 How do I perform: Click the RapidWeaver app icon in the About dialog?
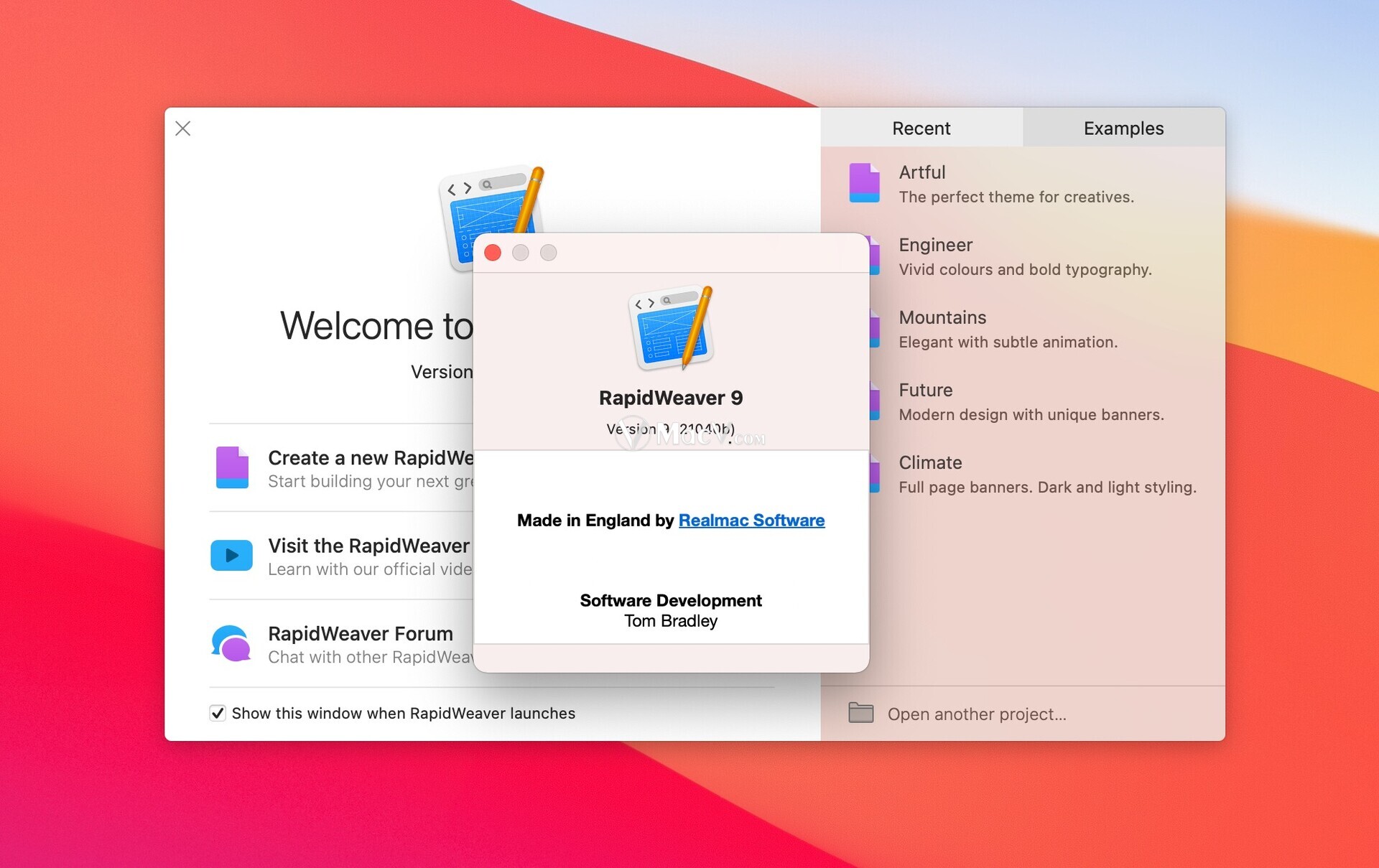[672, 328]
